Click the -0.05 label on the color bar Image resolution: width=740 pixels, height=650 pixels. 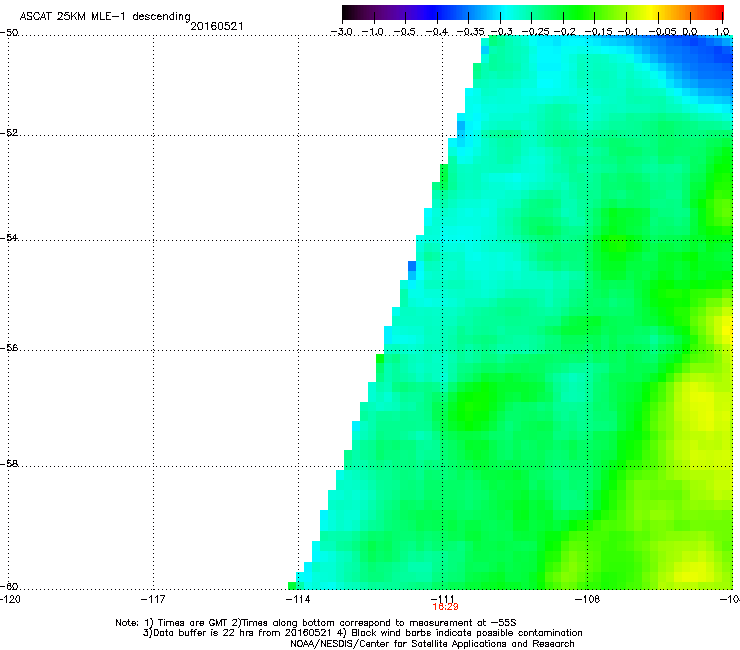[x=662, y=32]
